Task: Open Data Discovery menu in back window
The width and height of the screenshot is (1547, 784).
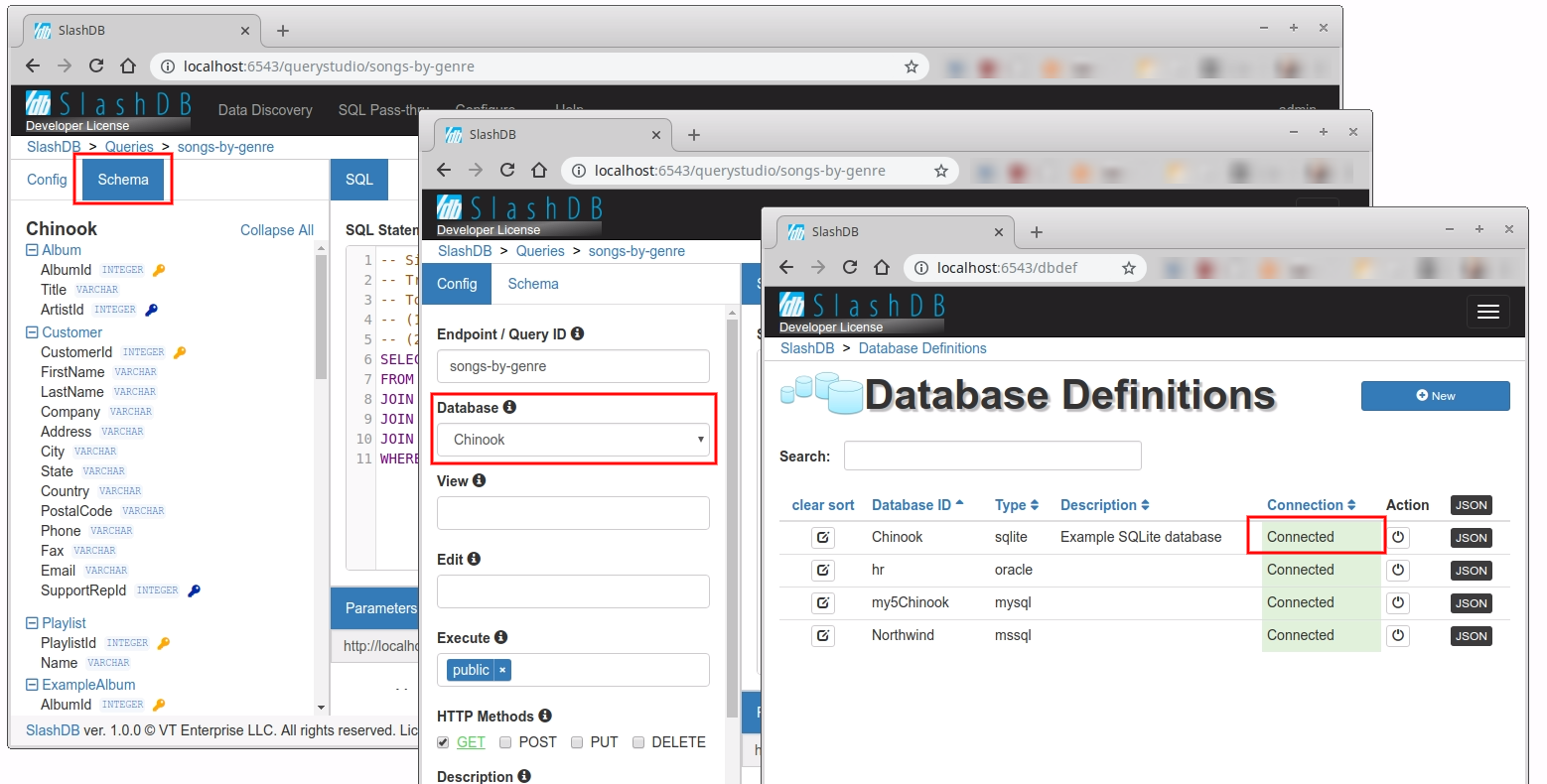Action: tap(265, 110)
